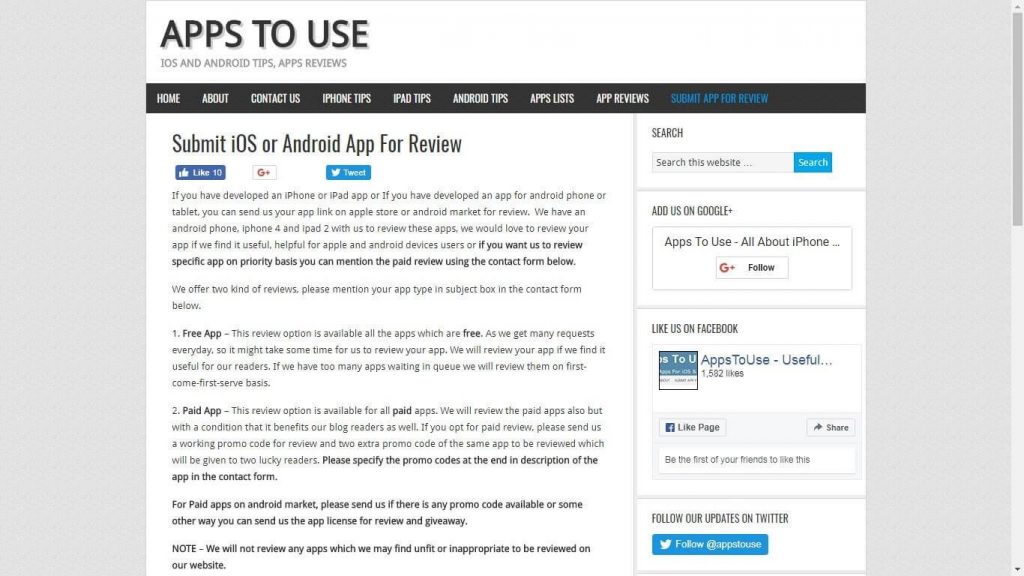Click Follow @appstouse Twitter button
The width and height of the screenshot is (1024, 576).
click(x=710, y=544)
